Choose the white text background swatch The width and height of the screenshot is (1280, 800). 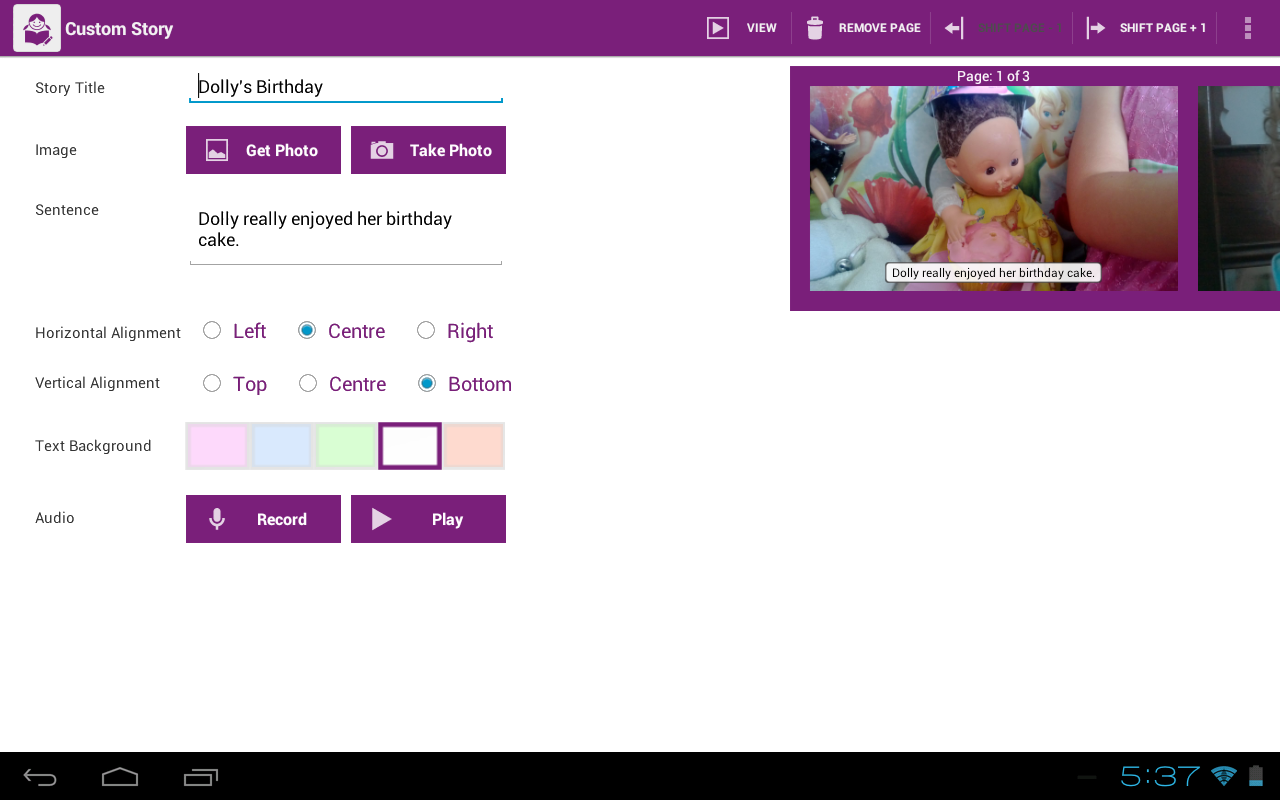point(410,446)
